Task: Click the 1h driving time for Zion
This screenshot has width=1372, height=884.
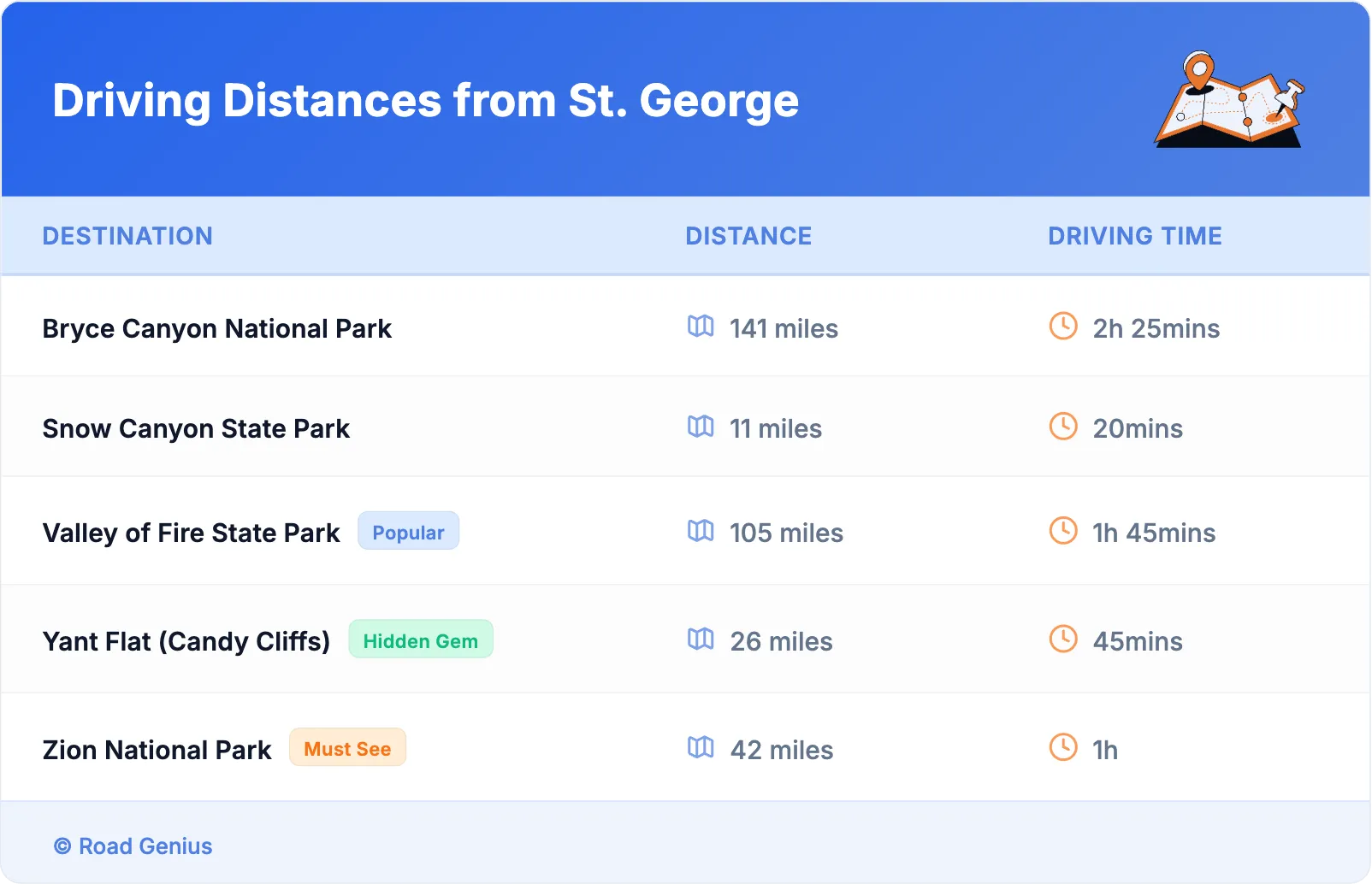Action: point(1105,751)
